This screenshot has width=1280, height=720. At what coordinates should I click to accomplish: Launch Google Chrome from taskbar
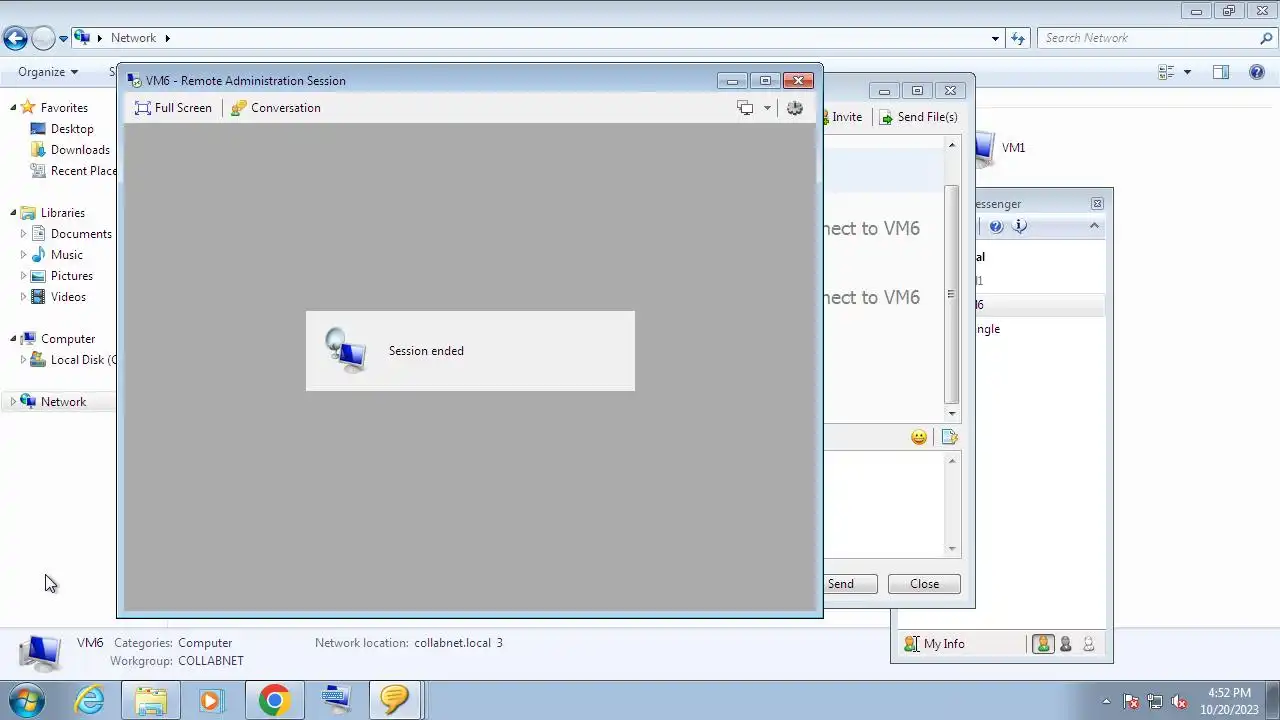274,700
